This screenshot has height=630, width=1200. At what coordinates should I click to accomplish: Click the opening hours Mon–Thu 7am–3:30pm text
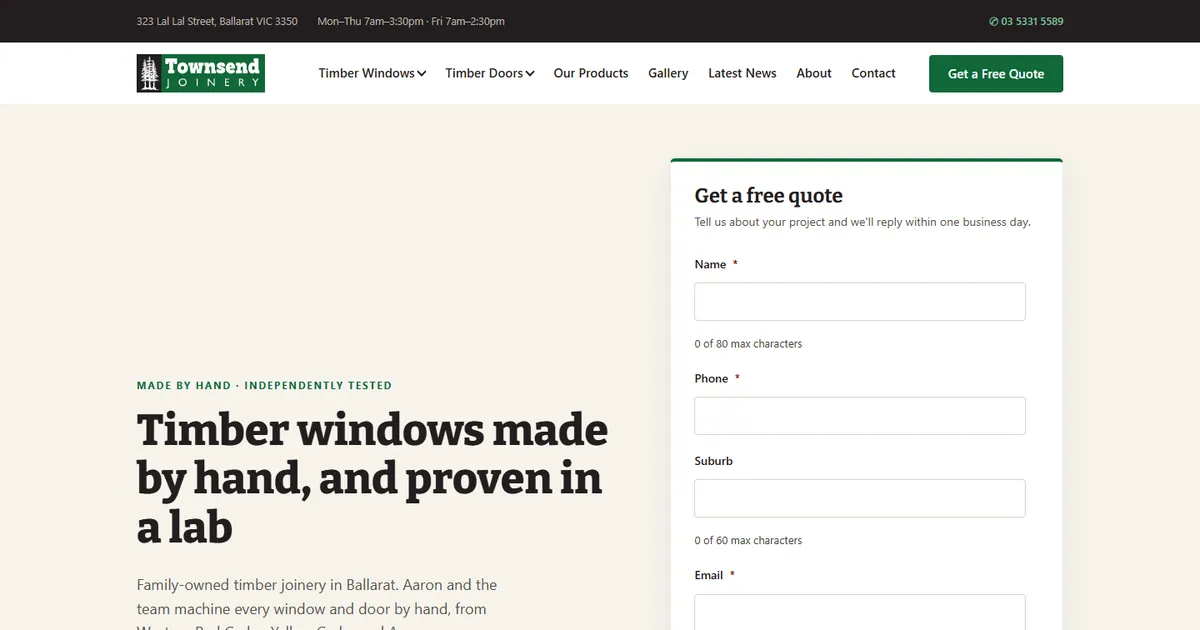click(x=411, y=21)
